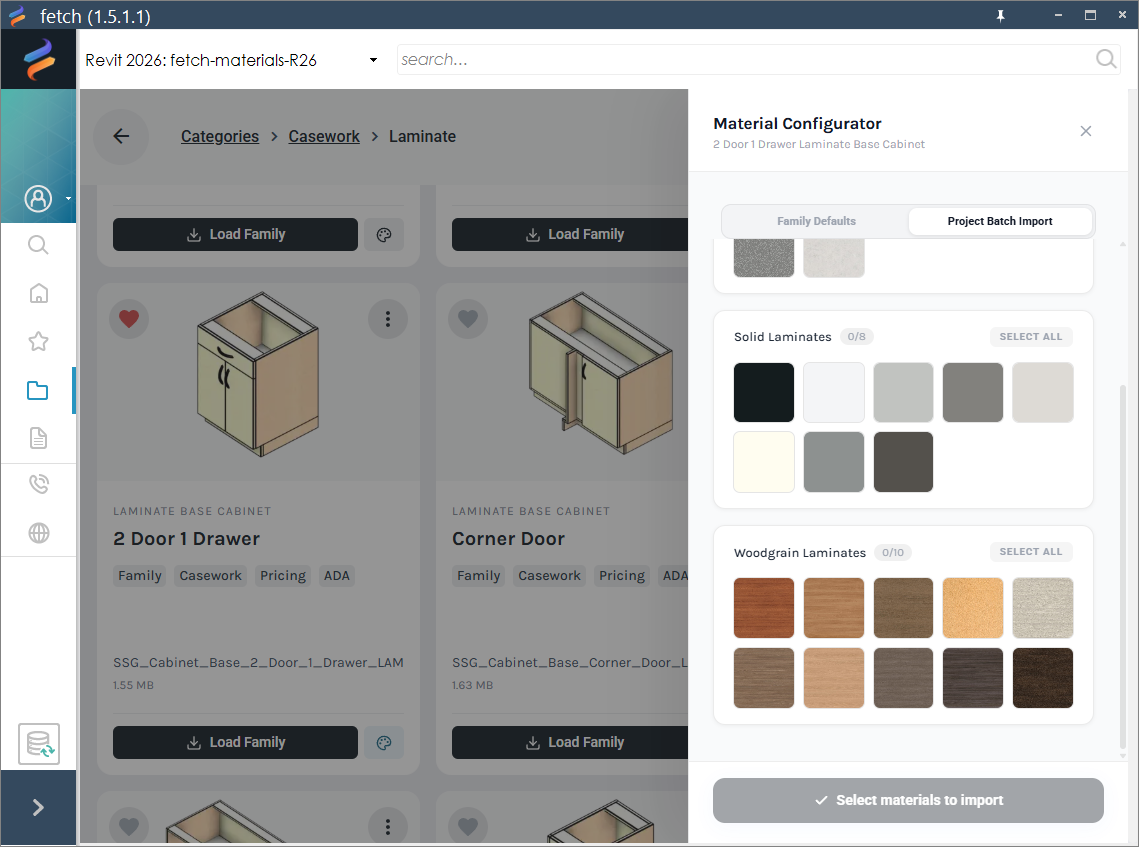Switch to Project Batch Import tab

pyautogui.click(x=1000, y=221)
